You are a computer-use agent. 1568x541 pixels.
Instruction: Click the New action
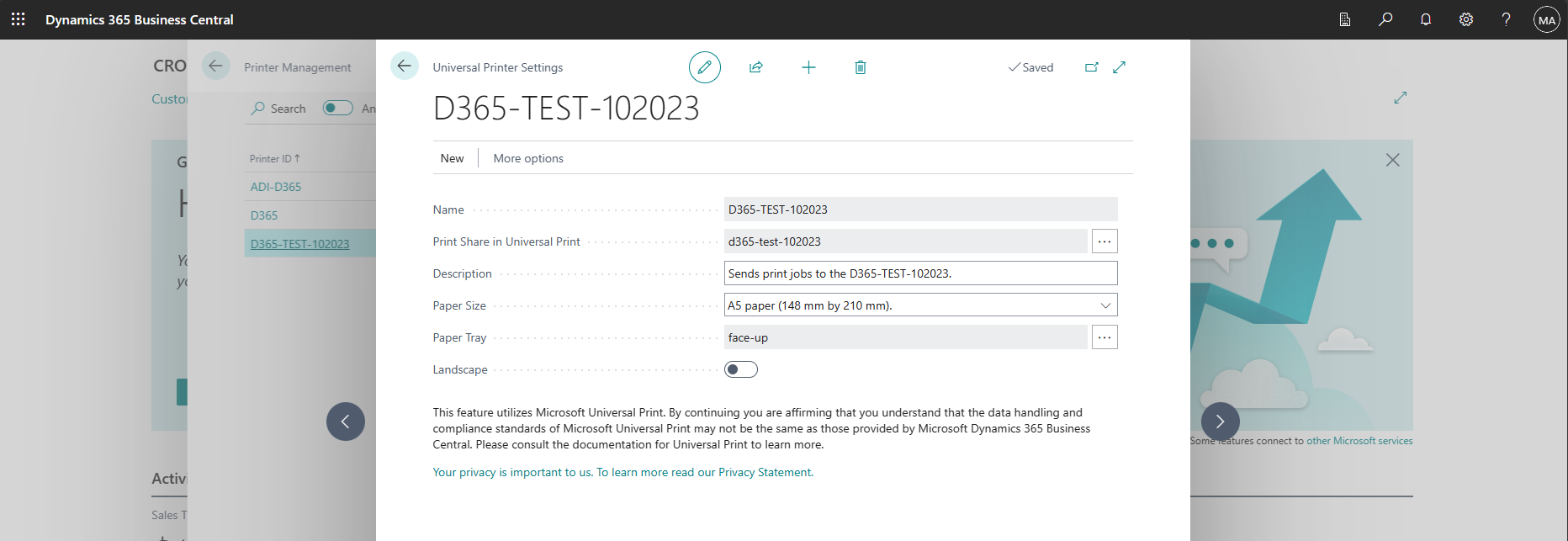click(452, 158)
